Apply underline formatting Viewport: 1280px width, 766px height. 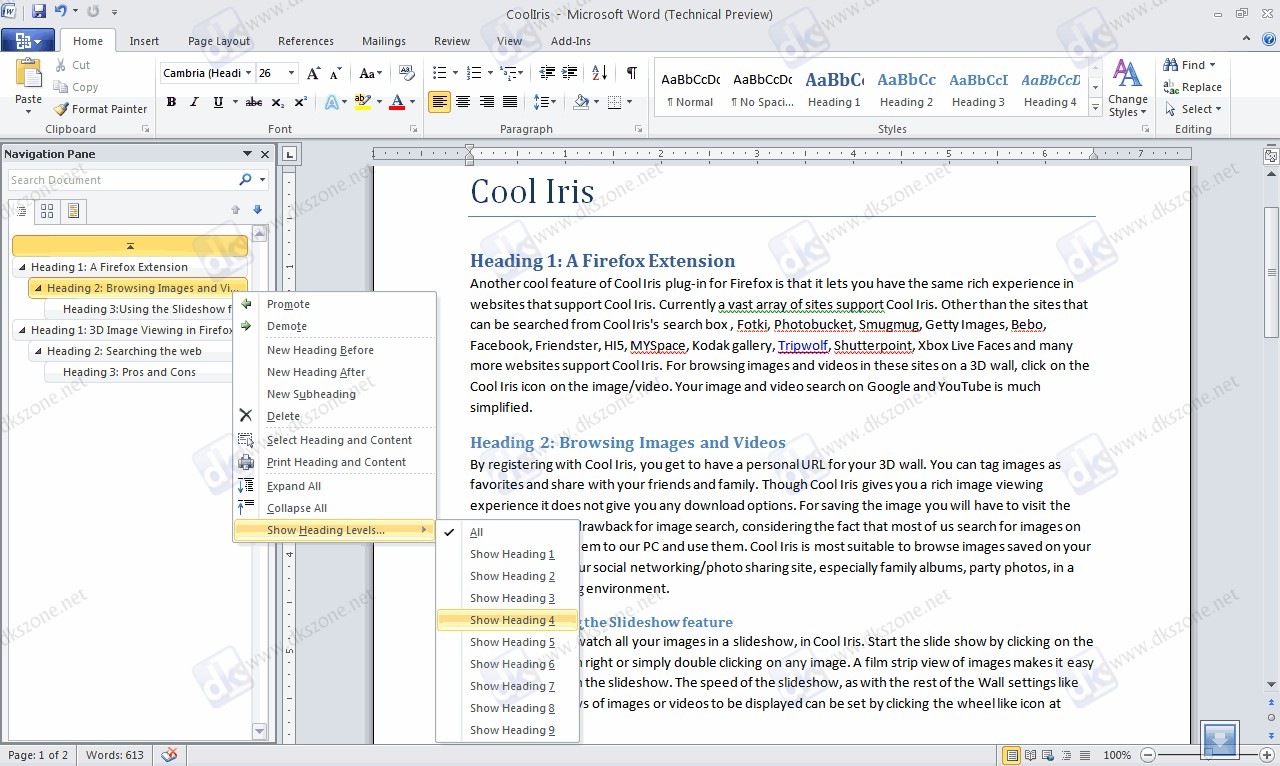216,102
